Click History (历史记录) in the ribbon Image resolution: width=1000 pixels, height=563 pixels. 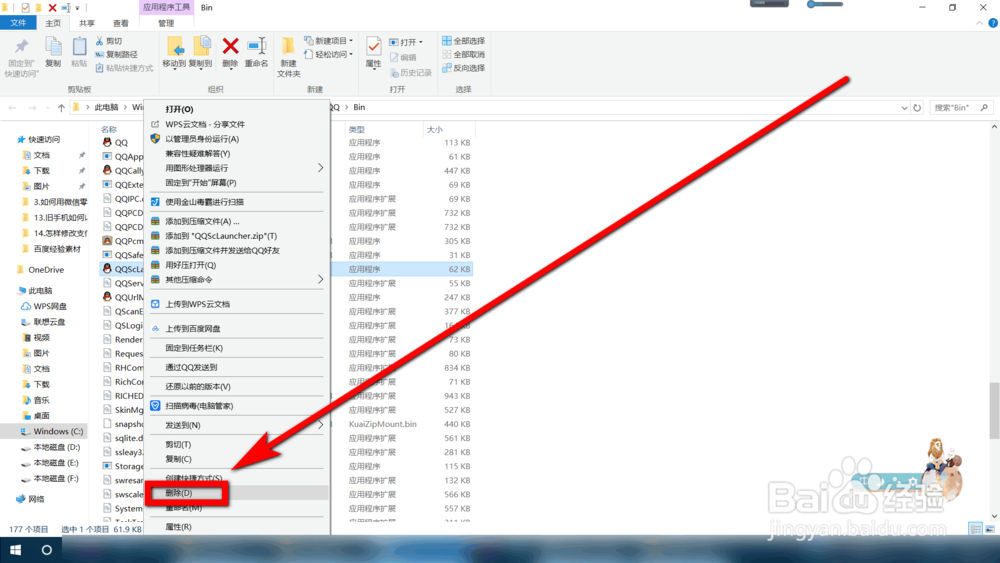pyautogui.click(x=411, y=73)
